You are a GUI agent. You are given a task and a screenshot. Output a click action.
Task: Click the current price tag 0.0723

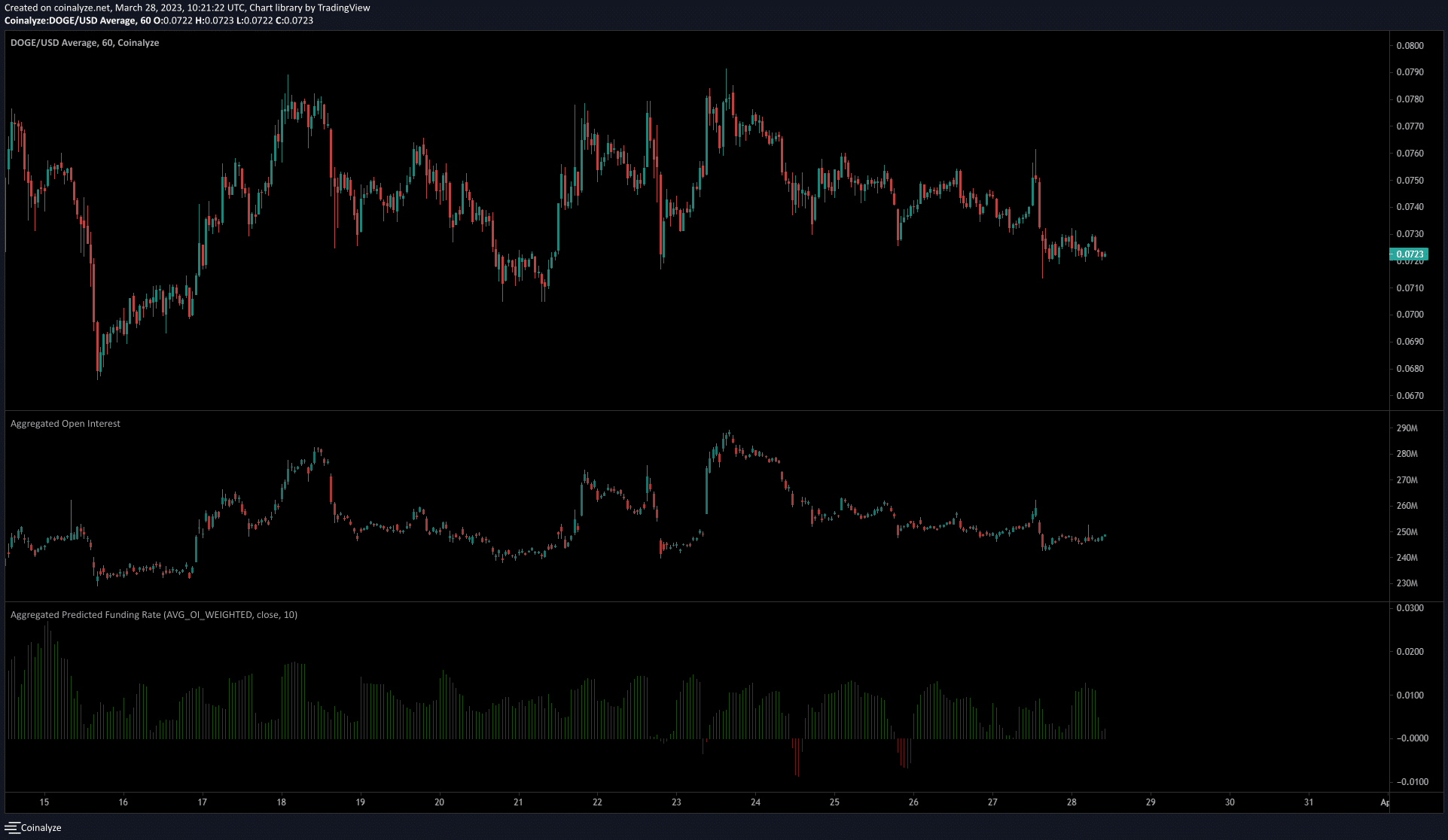coord(1408,254)
